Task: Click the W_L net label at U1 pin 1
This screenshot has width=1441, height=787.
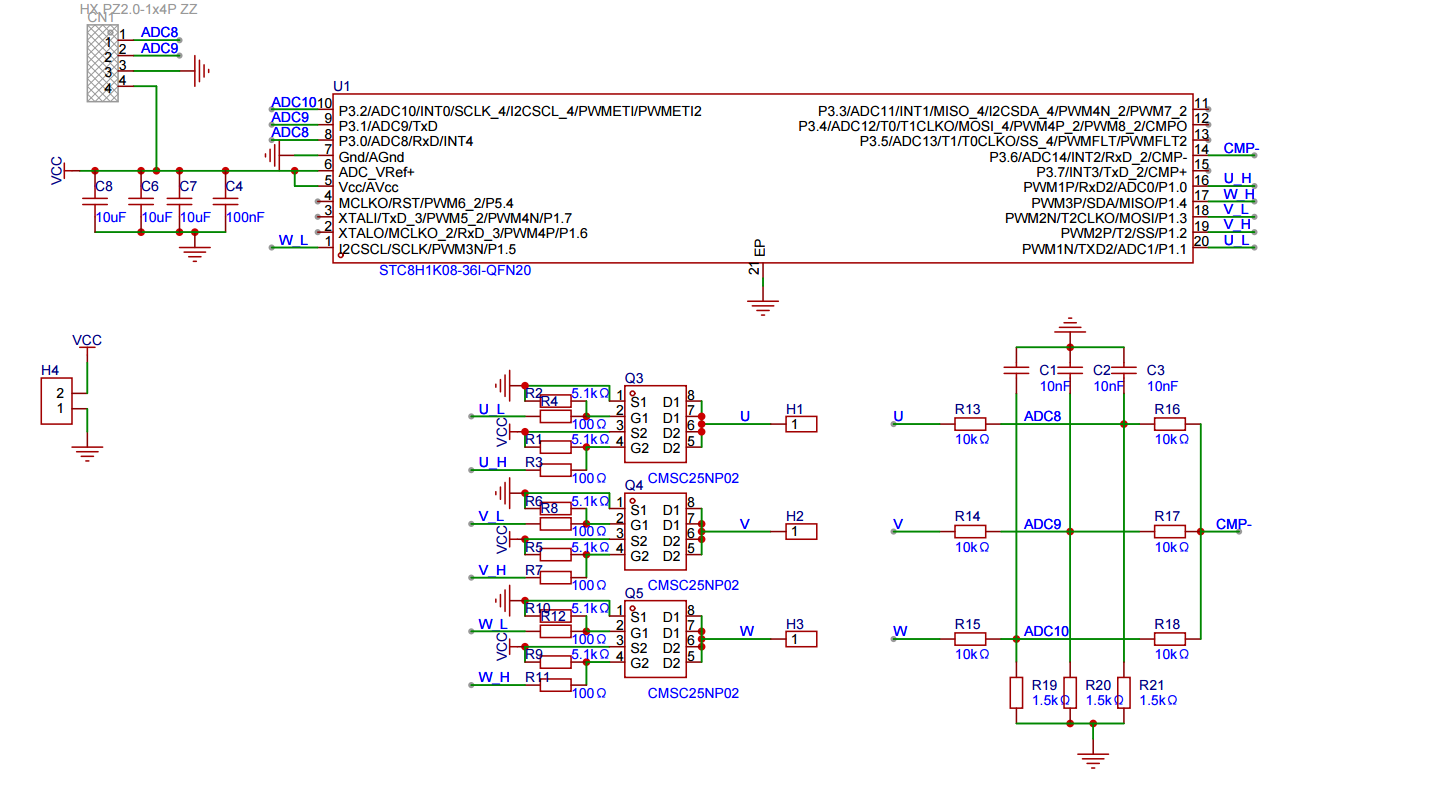Action: pos(293,240)
